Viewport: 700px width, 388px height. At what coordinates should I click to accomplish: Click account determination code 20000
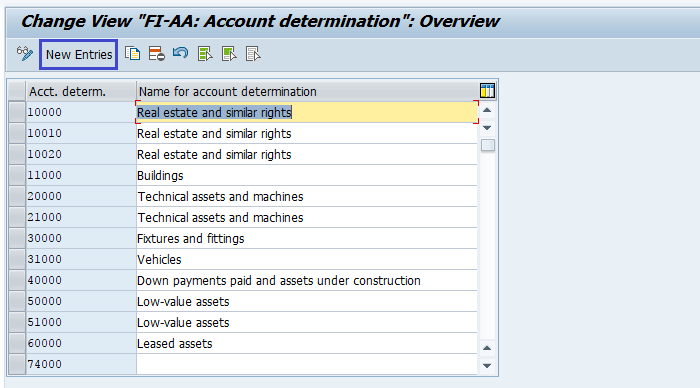[x=81, y=196]
